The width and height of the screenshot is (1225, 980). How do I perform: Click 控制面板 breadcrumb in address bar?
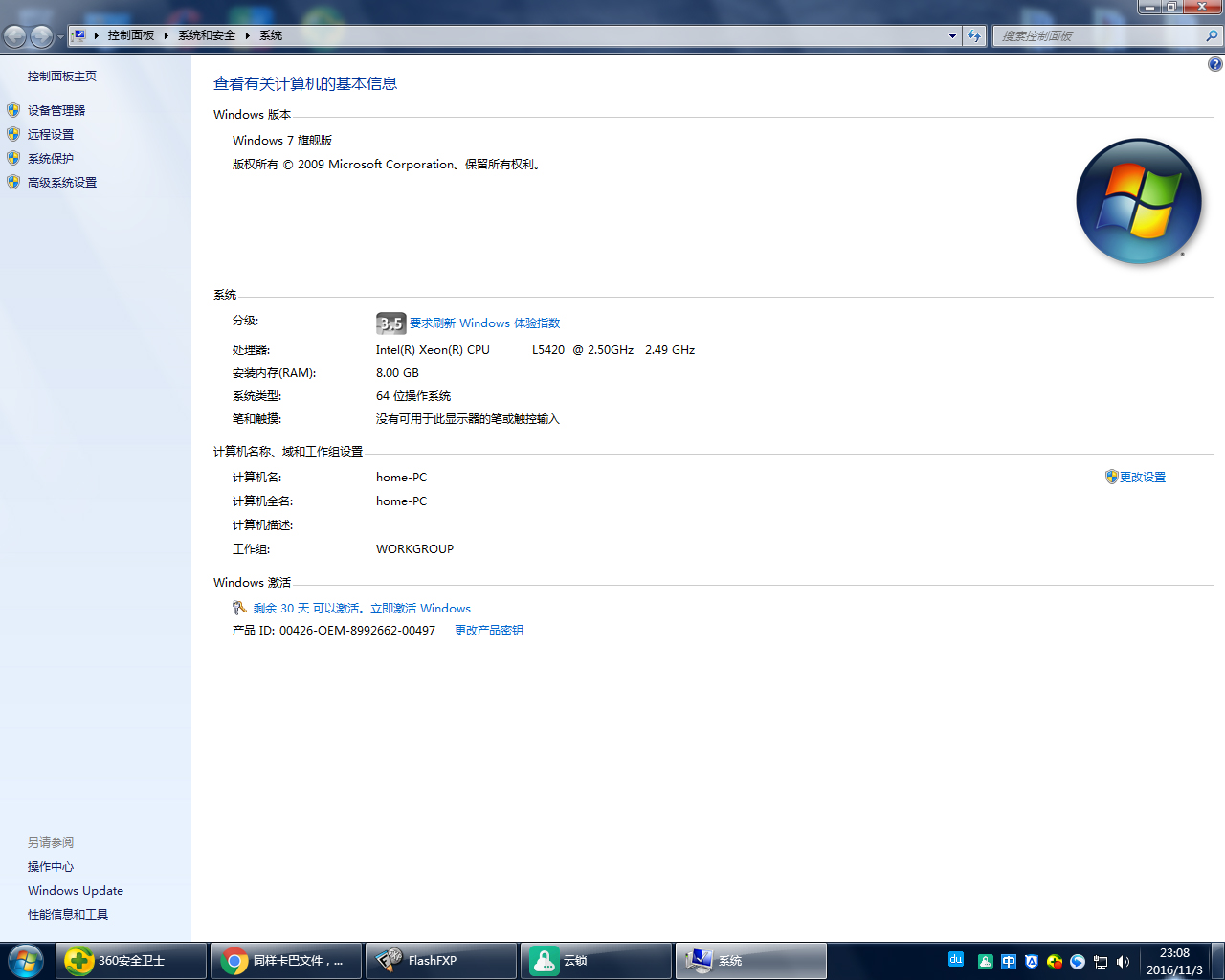pos(131,35)
